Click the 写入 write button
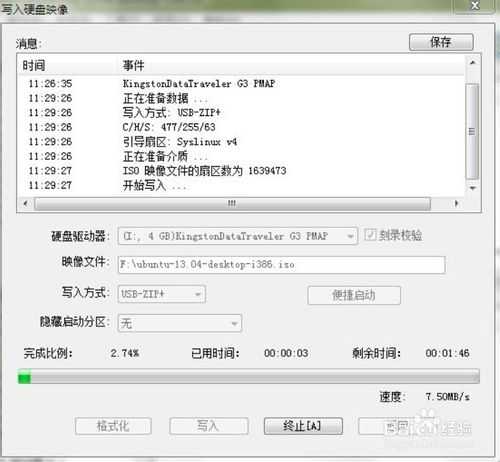The image size is (500, 462). [x=209, y=426]
